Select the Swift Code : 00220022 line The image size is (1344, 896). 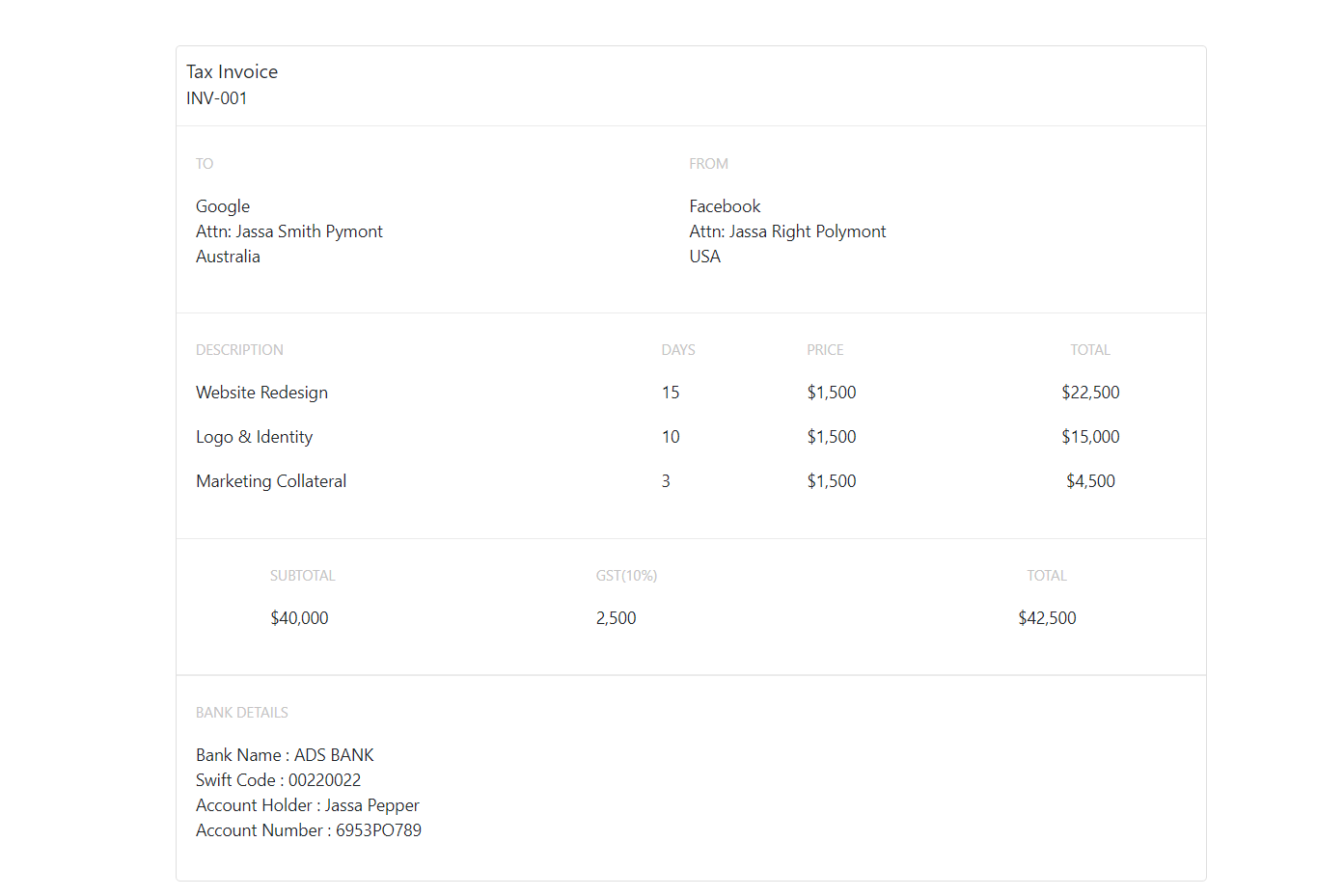coord(278,780)
